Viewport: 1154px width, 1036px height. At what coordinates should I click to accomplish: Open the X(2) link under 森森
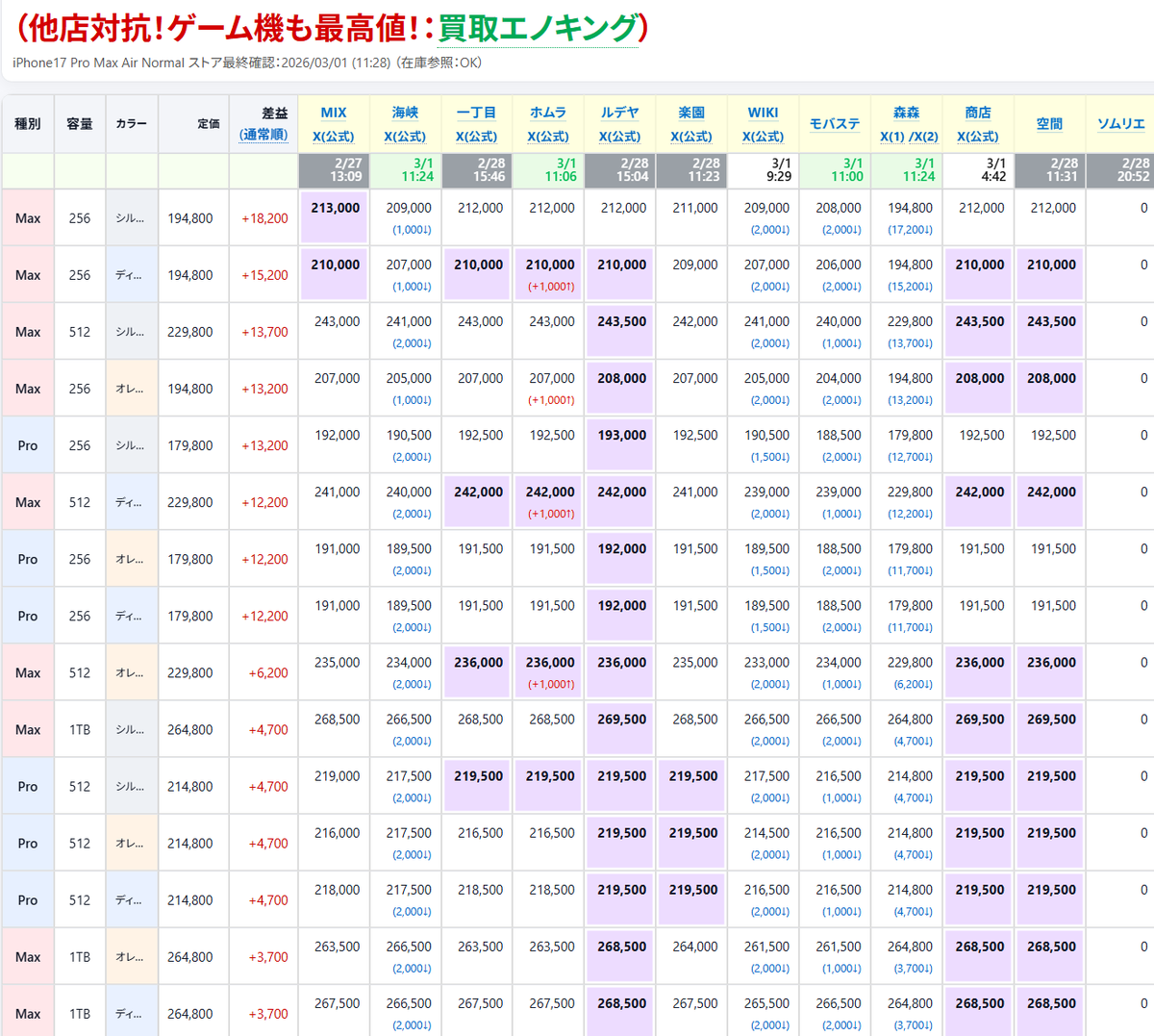[925, 137]
